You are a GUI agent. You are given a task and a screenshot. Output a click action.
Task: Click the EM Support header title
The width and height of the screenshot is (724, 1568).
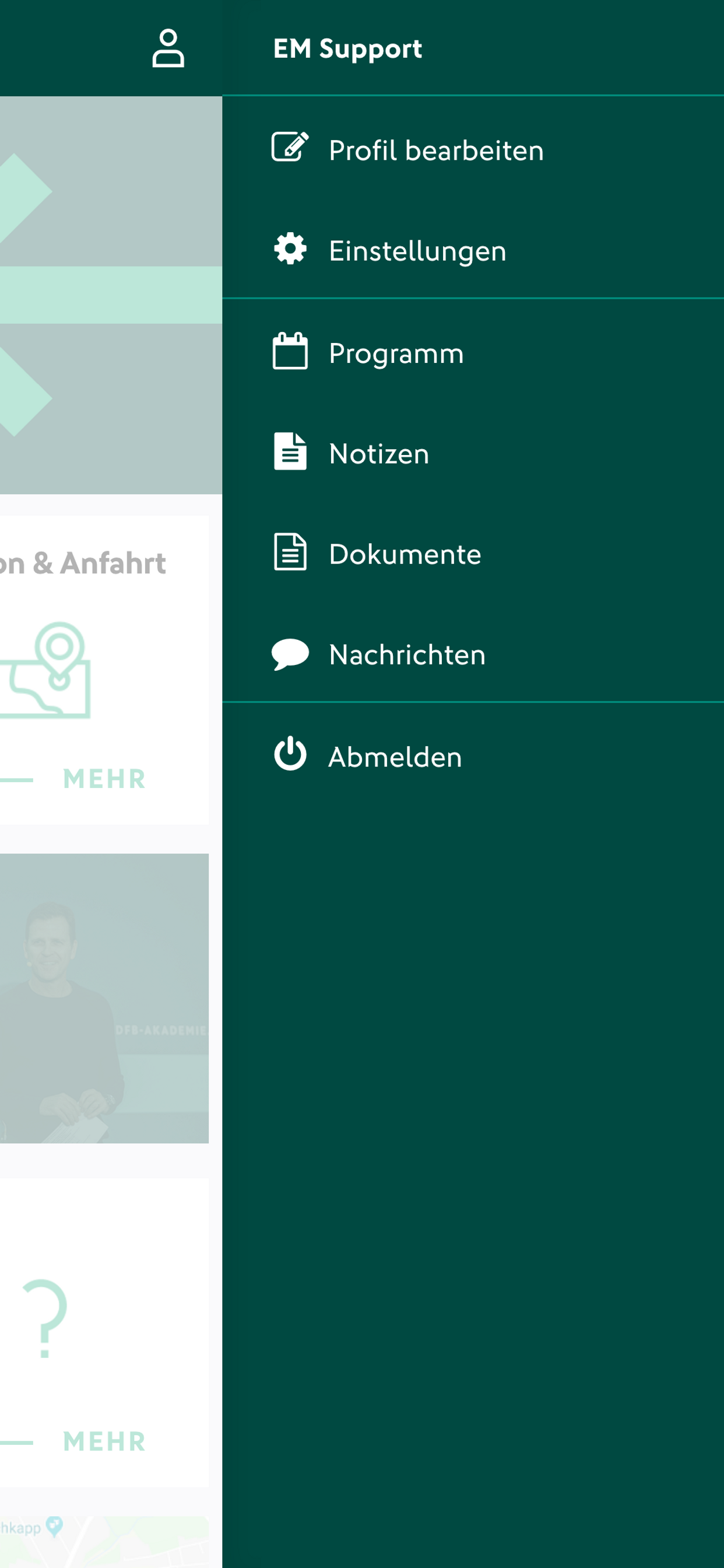[x=347, y=48]
